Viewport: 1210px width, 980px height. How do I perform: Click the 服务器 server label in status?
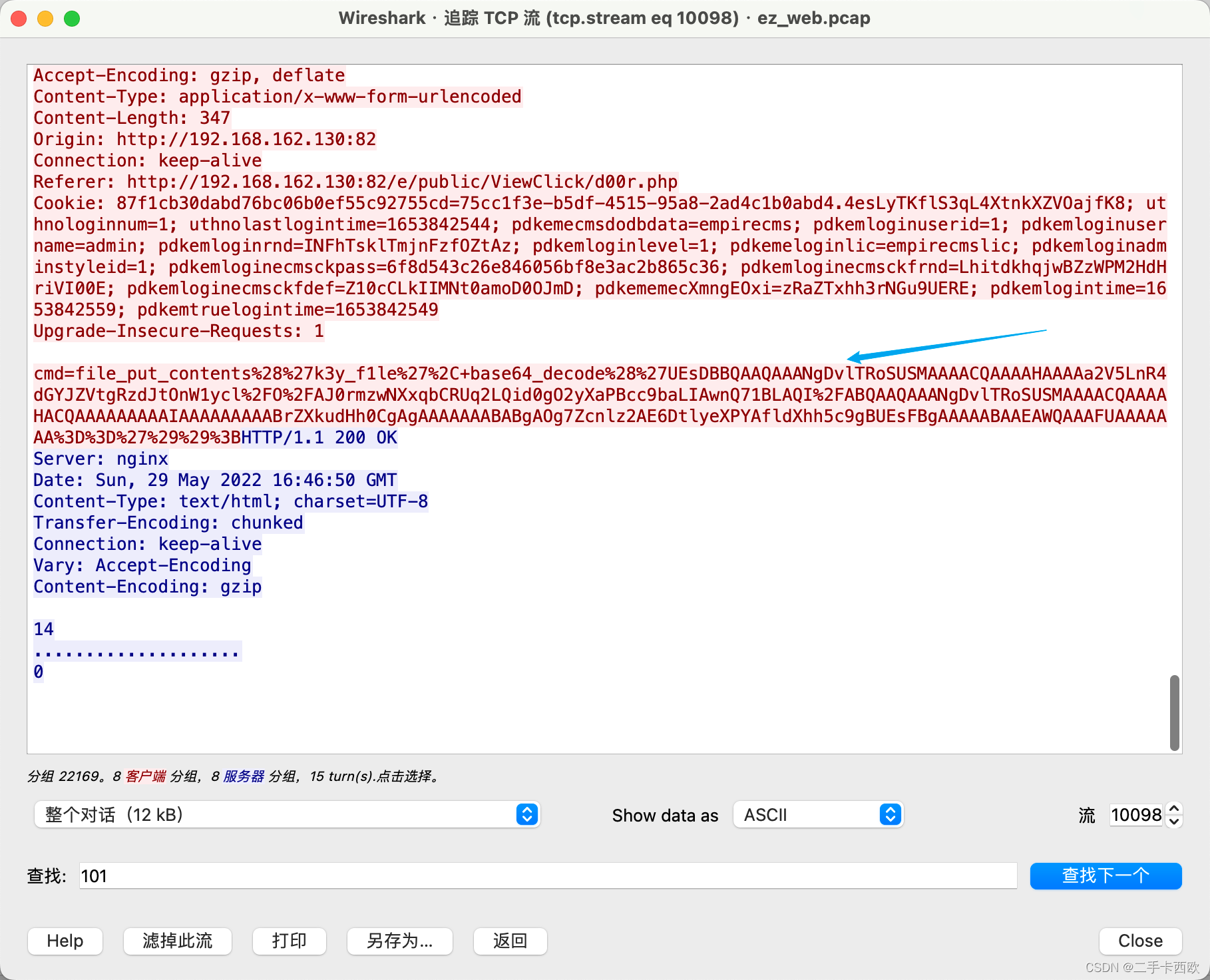pyautogui.click(x=244, y=776)
